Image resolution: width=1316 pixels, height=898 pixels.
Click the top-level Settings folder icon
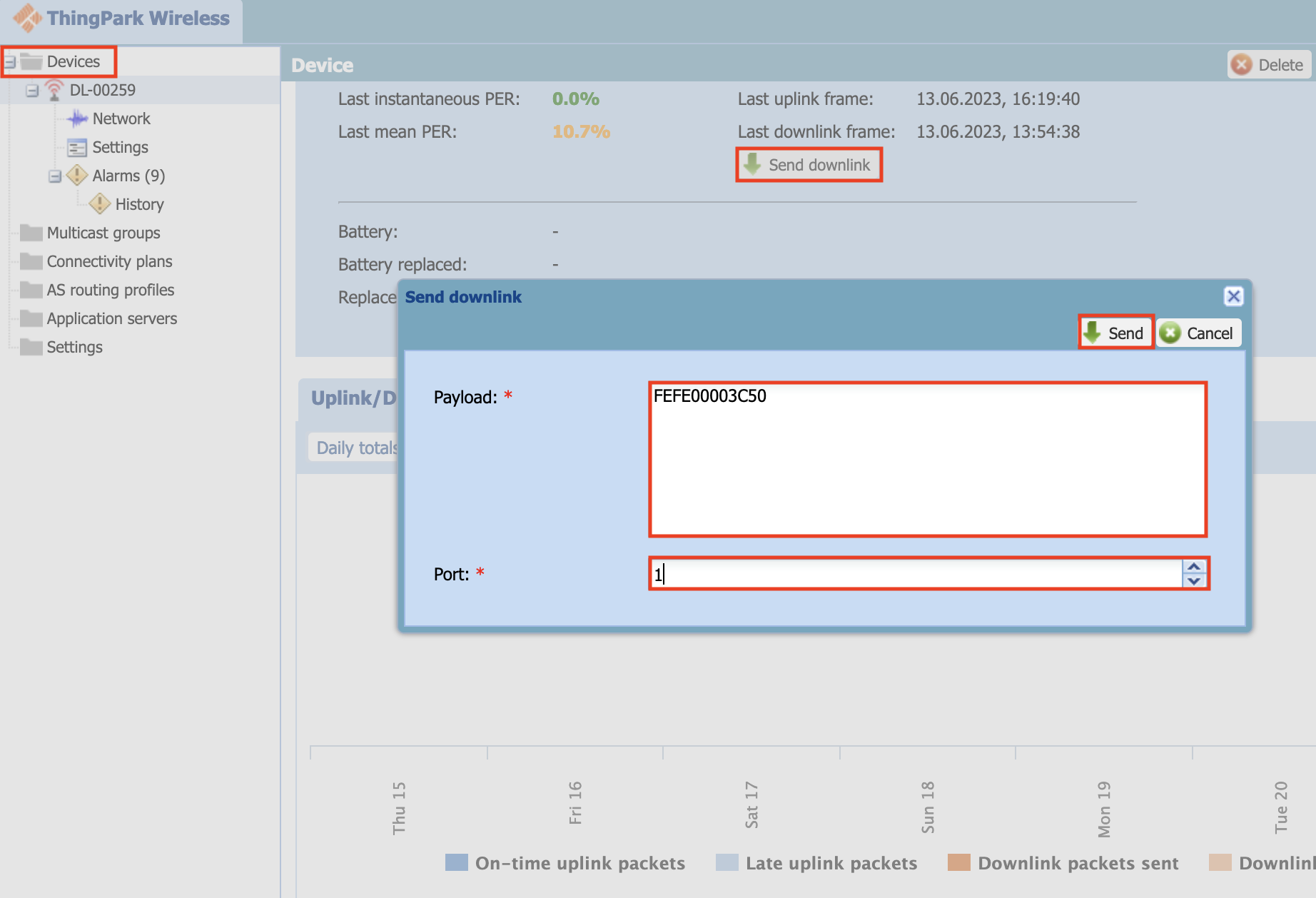point(31,347)
